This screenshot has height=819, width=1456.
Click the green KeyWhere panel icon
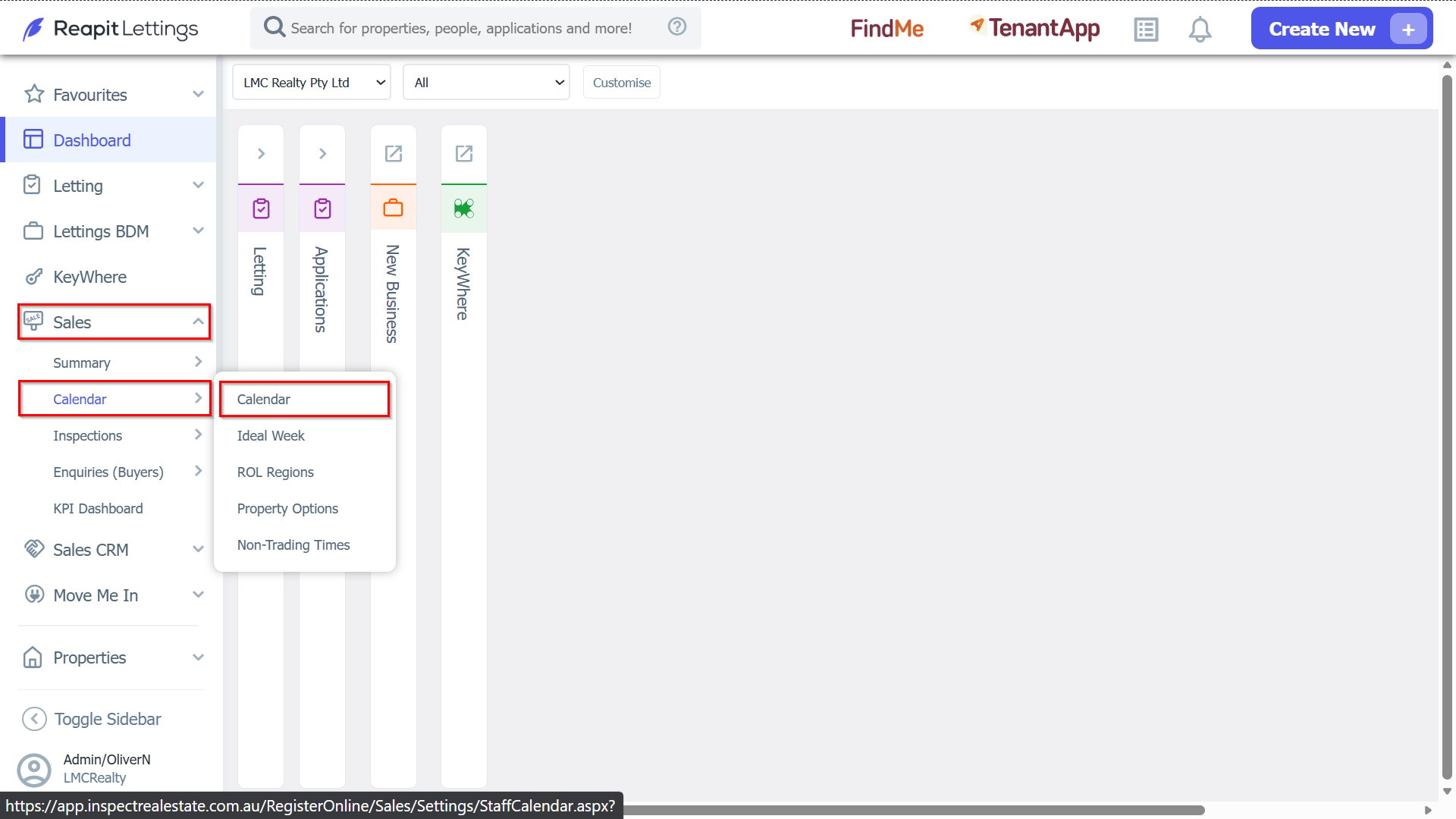[464, 208]
